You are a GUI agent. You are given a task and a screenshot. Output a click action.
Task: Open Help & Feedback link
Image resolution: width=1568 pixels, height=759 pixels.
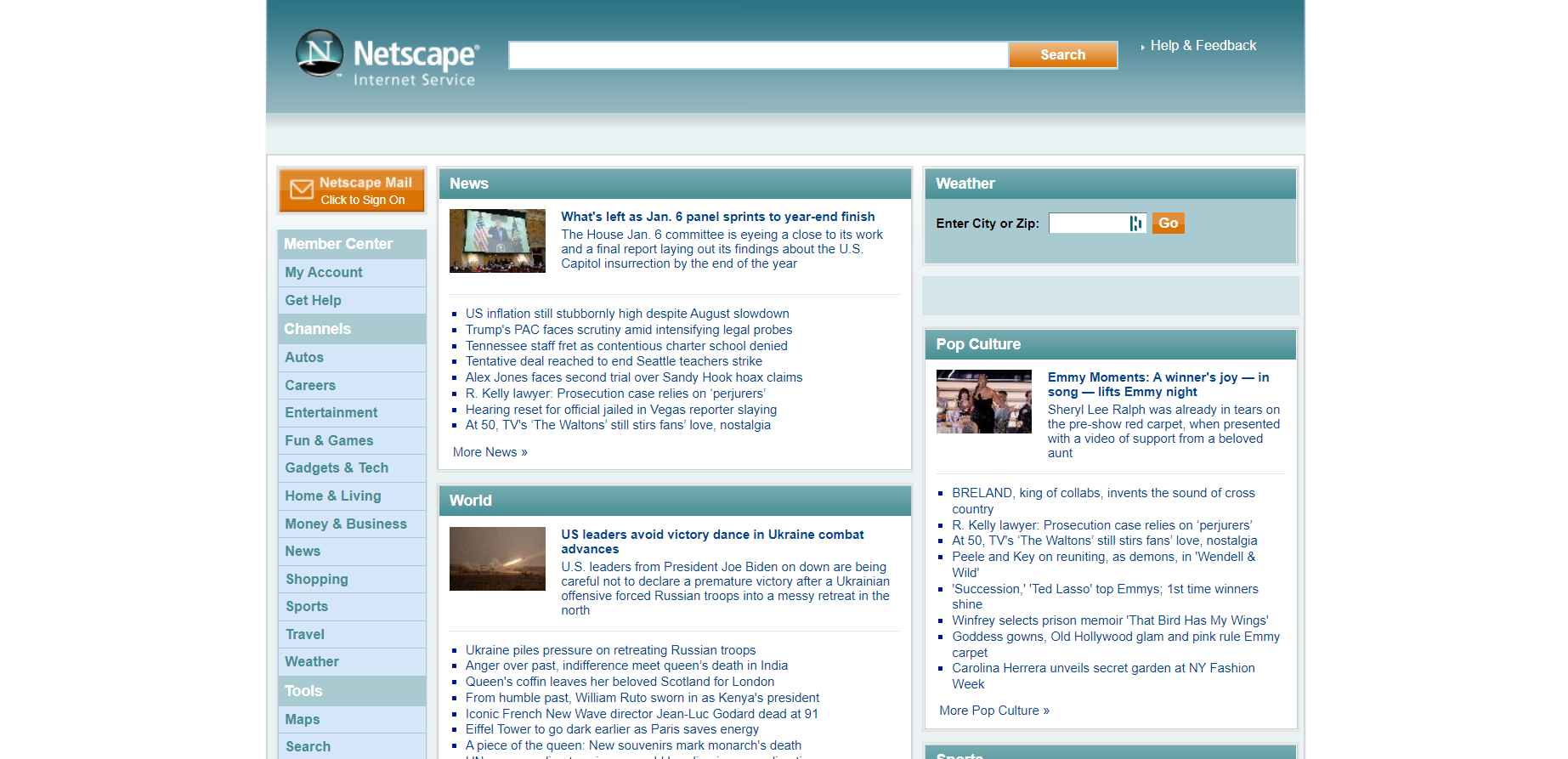pyautogui.click(x=1203, y=46)
